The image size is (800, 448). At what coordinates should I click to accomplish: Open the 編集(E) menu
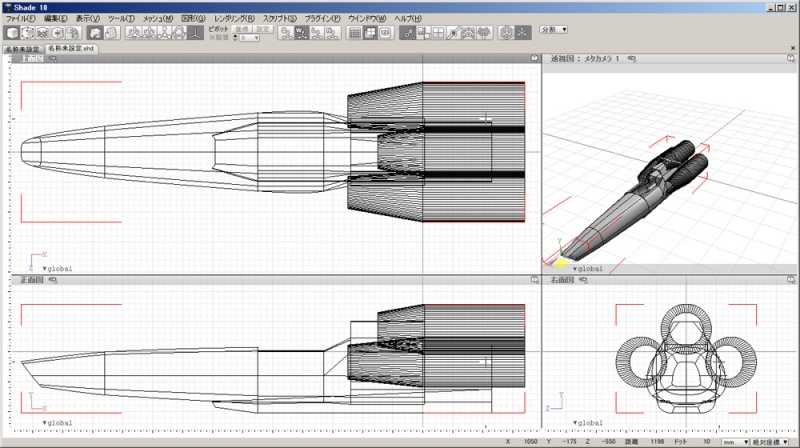56,18
